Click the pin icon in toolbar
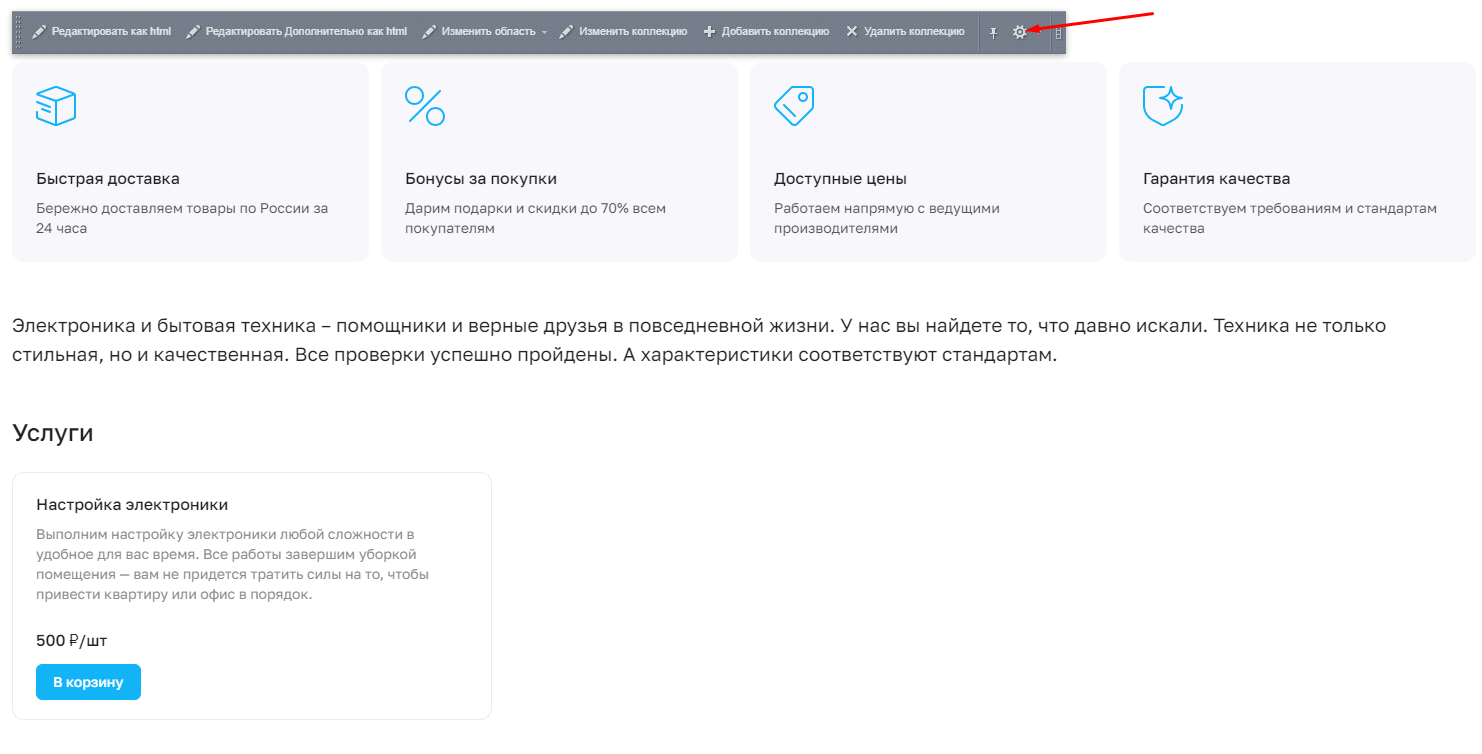This screenshot has height=754, width=1482. [x=993, y=32]
